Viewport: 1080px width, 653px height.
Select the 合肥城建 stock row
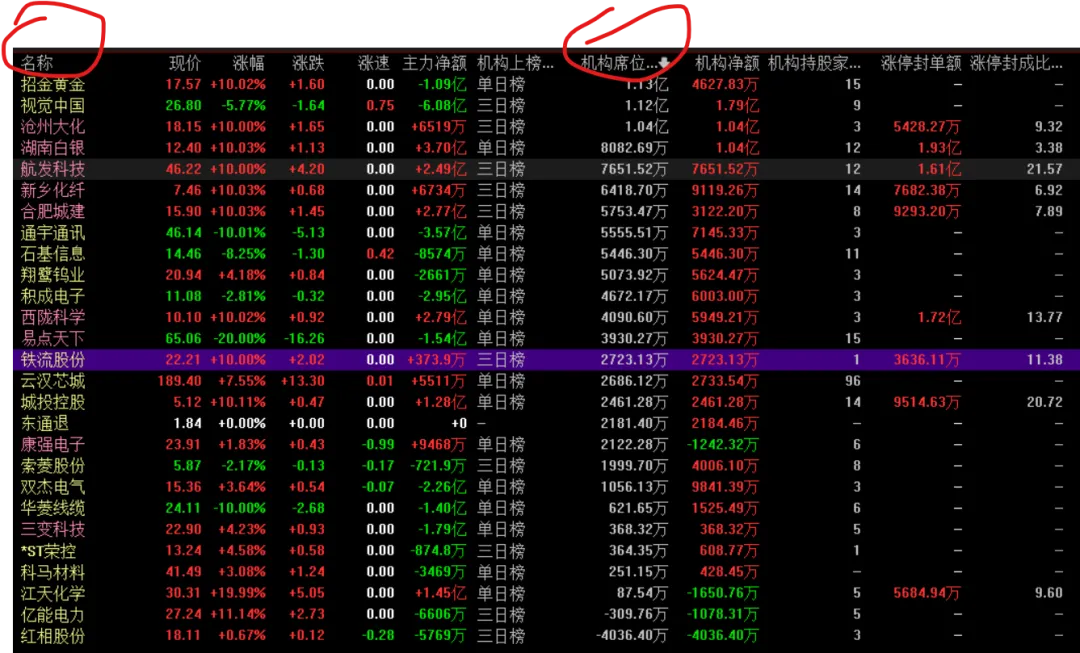click(x=546, y=211)
